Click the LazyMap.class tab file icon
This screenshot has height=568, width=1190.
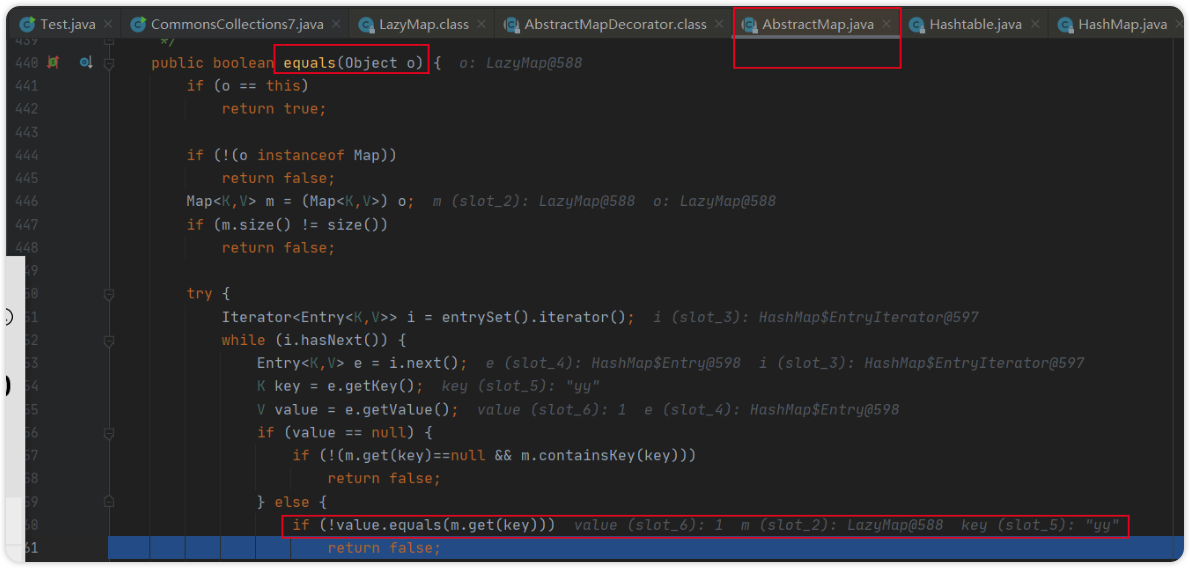(x=366, y=23)
